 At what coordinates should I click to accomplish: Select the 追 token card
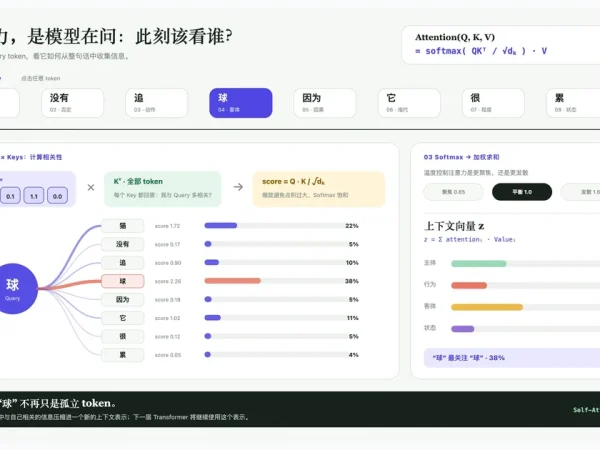(x=157, y=103)
